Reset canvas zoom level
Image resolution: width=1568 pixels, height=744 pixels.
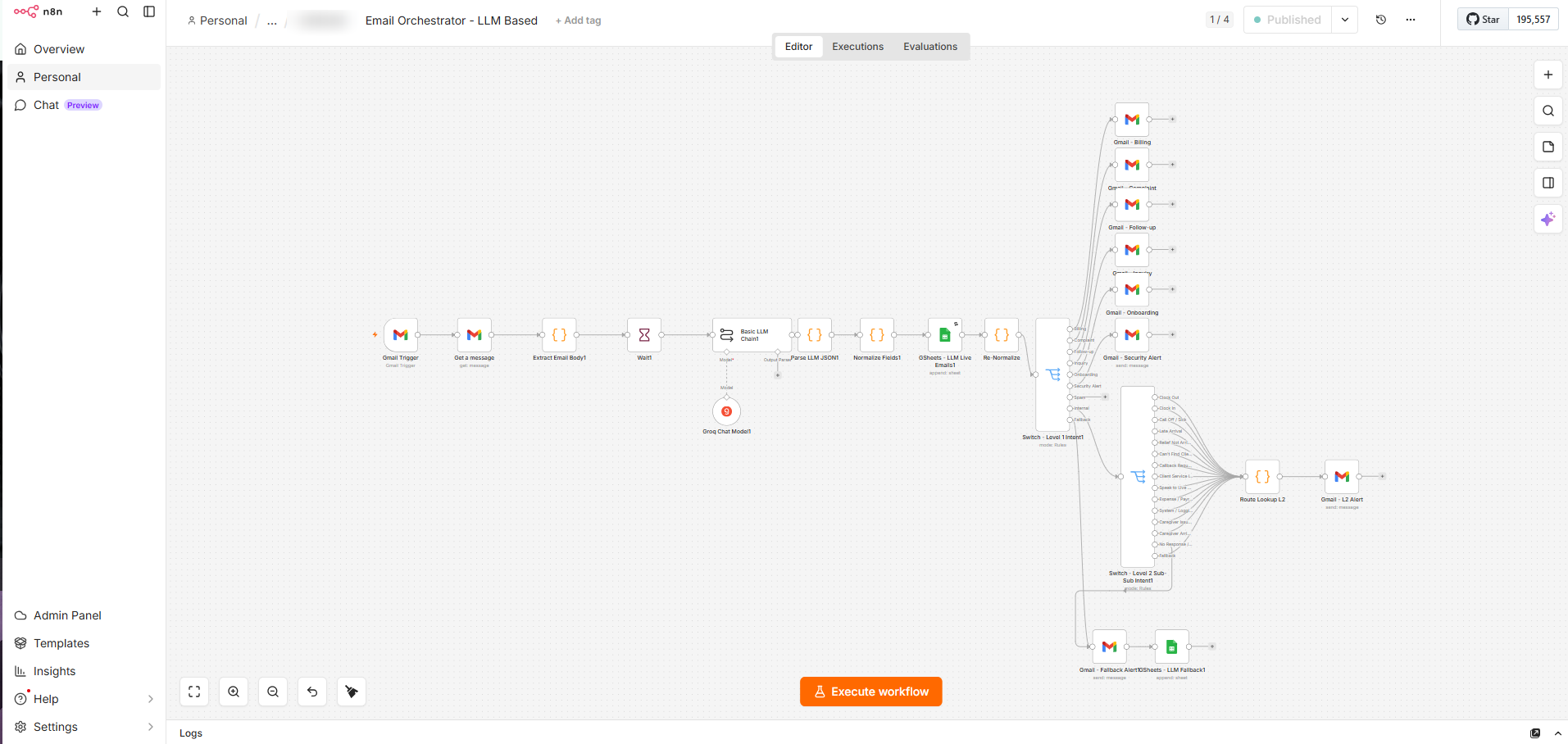pyautogui.click(x=312, y=692)
